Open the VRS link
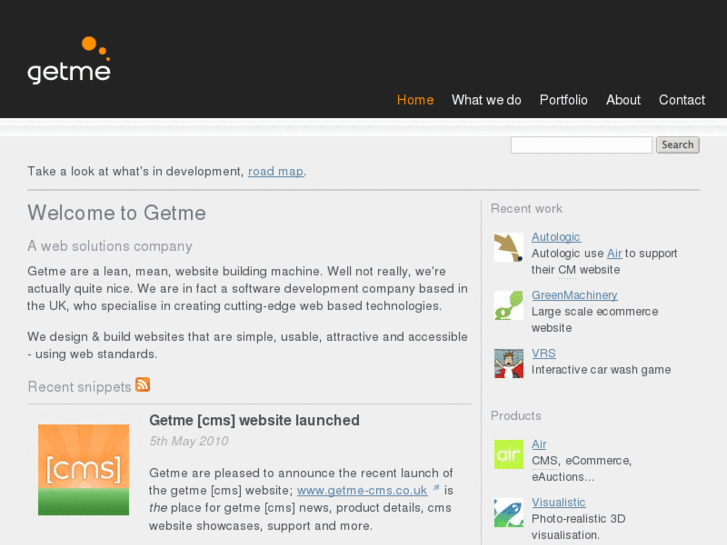 [x=543, y=353]
